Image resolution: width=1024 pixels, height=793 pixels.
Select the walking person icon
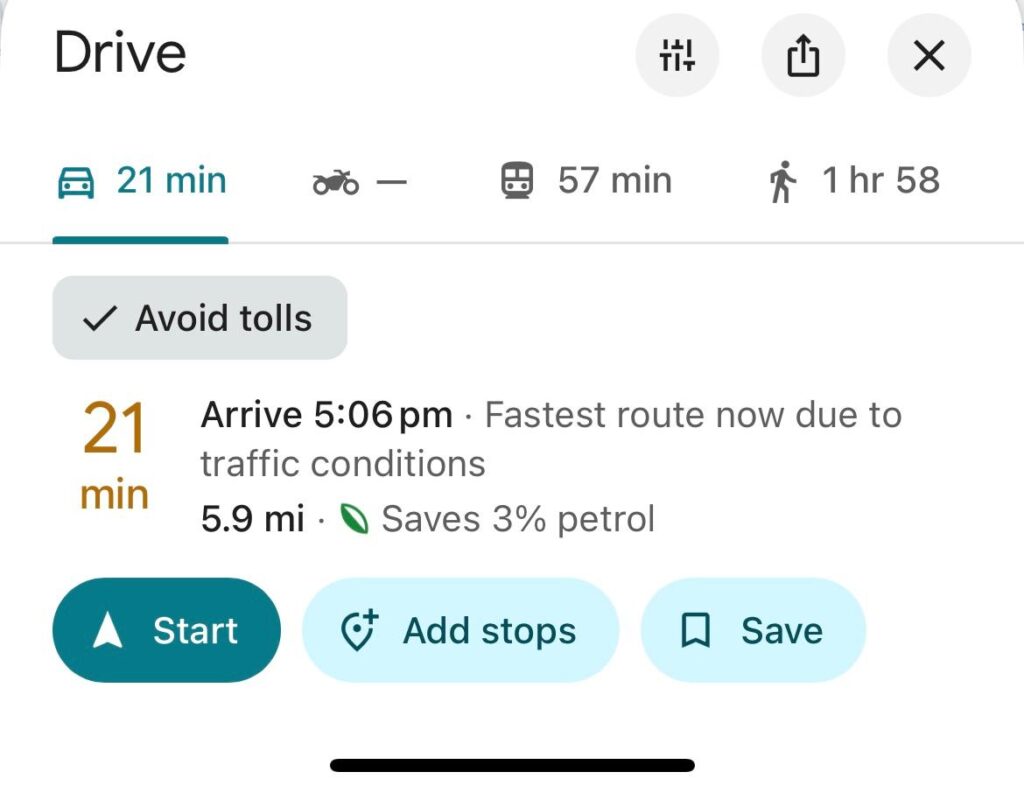click(782, 182)
